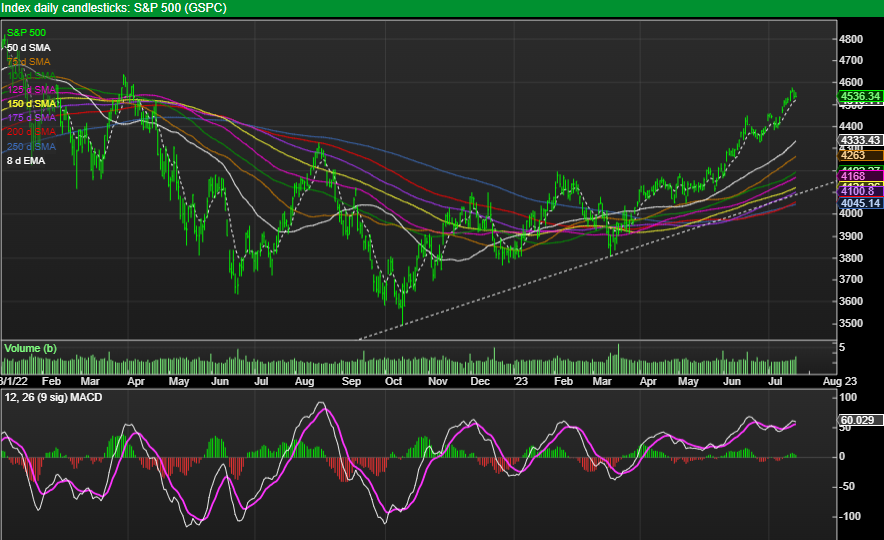Select the 100 d SMA legend entry
884x540 pixels.
[x=32, y=76]
